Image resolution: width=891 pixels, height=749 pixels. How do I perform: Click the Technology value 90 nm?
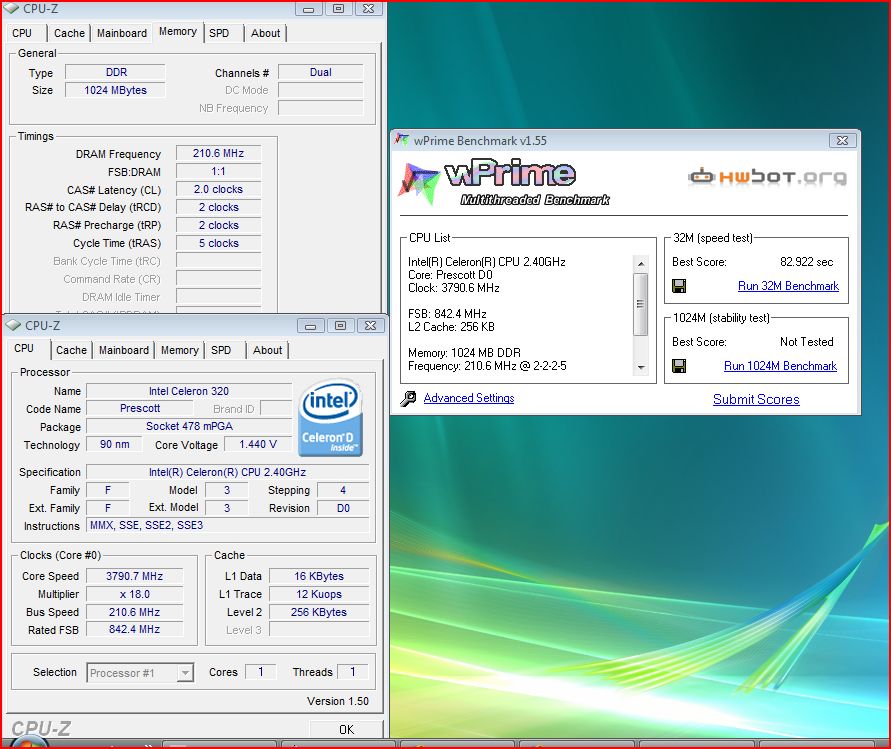click(114, 444)
